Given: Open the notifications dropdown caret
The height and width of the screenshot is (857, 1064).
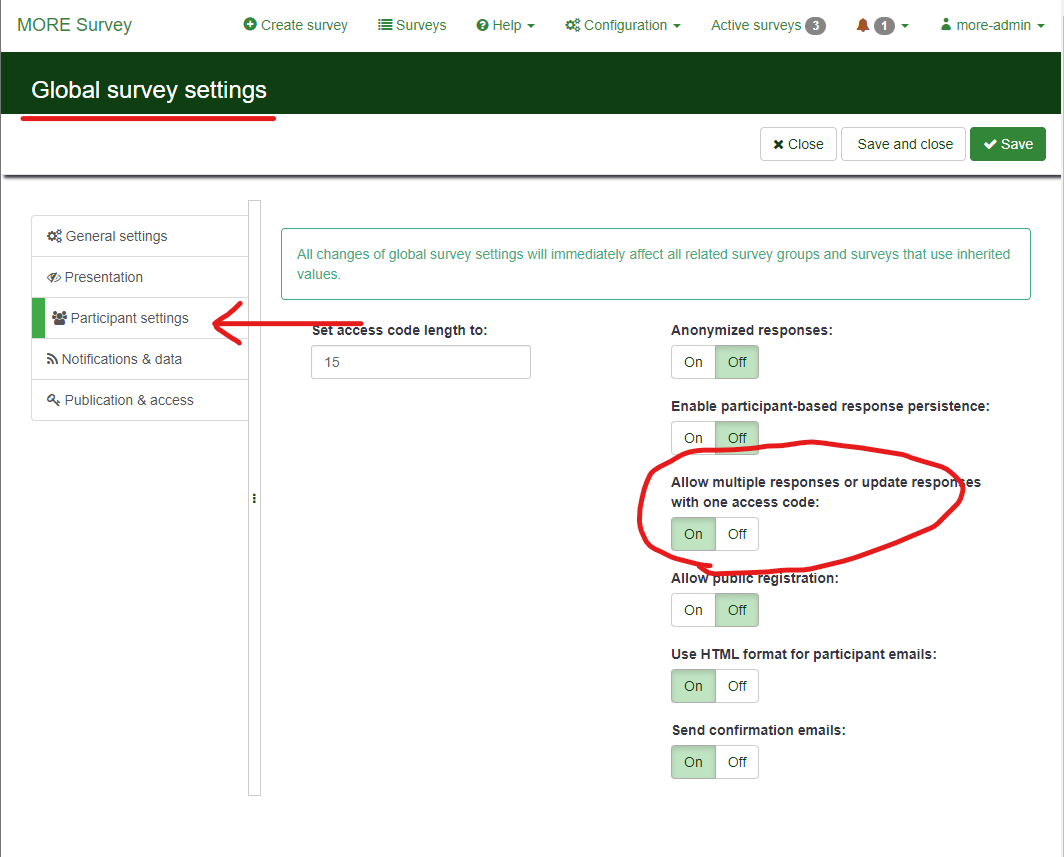Looking at the screenshot, I should pyautogui.click(x=905, y=26).
